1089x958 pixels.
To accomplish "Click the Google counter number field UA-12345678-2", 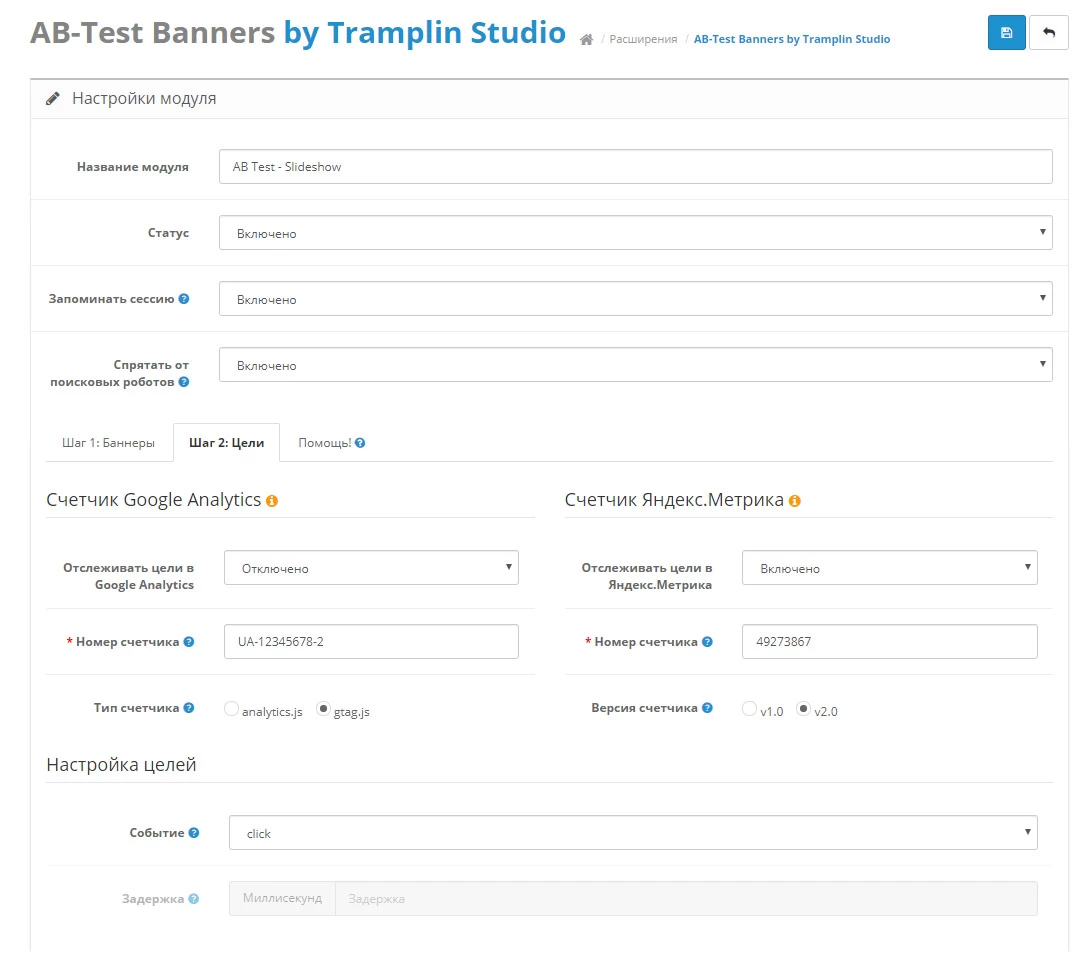I will pos(371,641).
